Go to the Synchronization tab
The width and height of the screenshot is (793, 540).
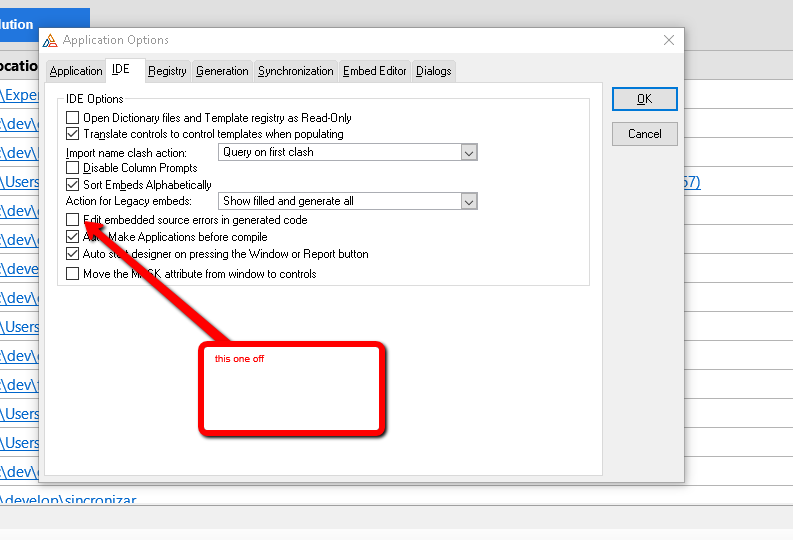[x=295, y=71]
